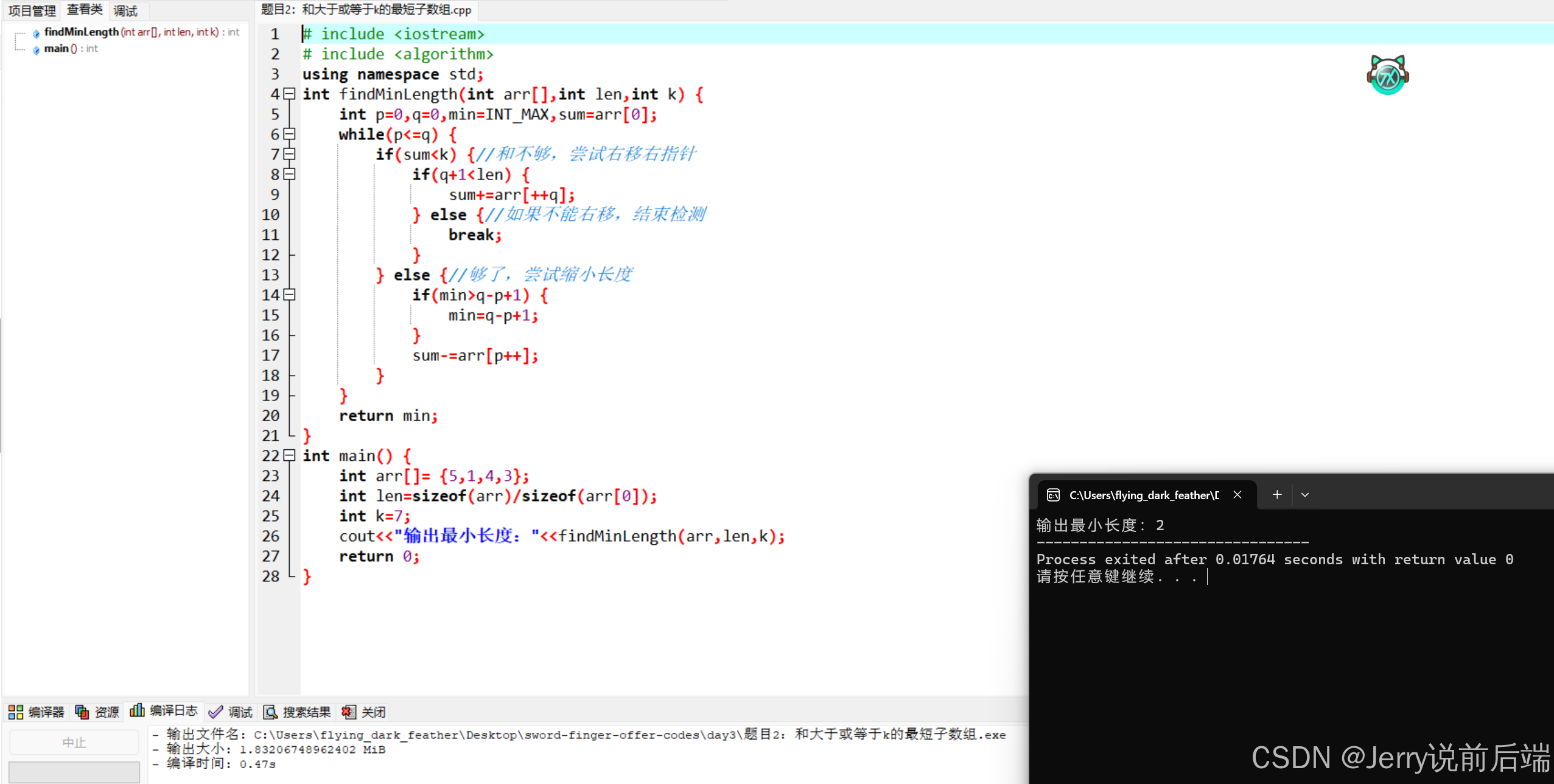1554x784 pixels.
Task: Open the 搜索结果 search results tab
Action: [298, 712]
